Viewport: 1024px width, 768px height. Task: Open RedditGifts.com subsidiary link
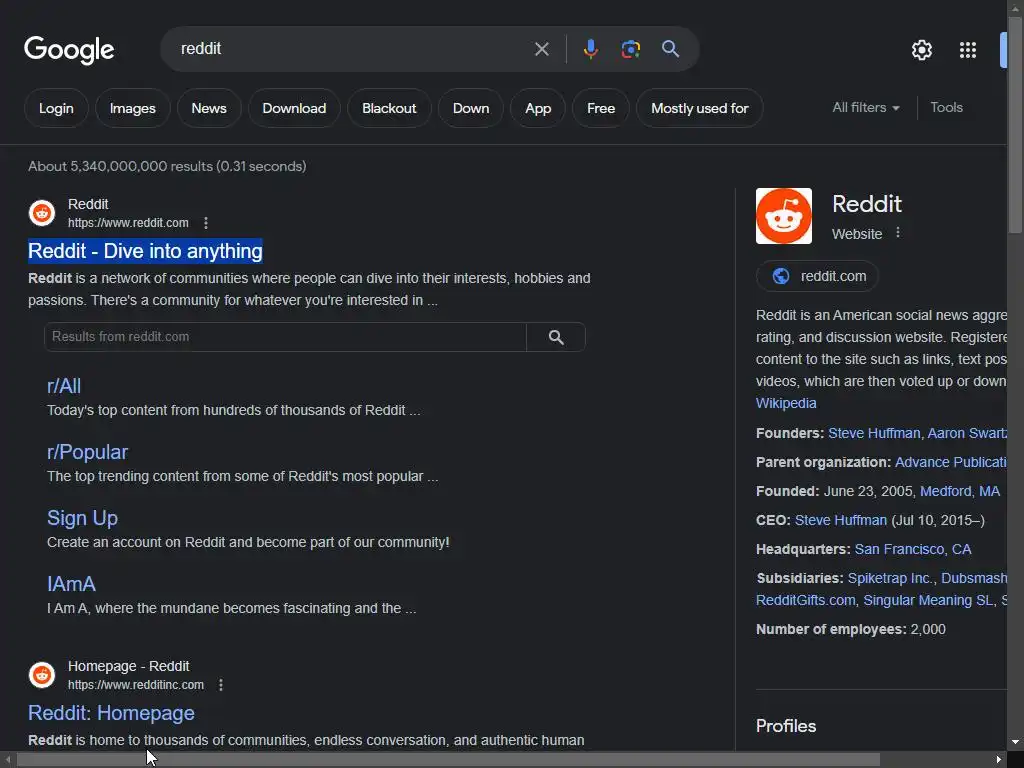click(x=806, y=600)
